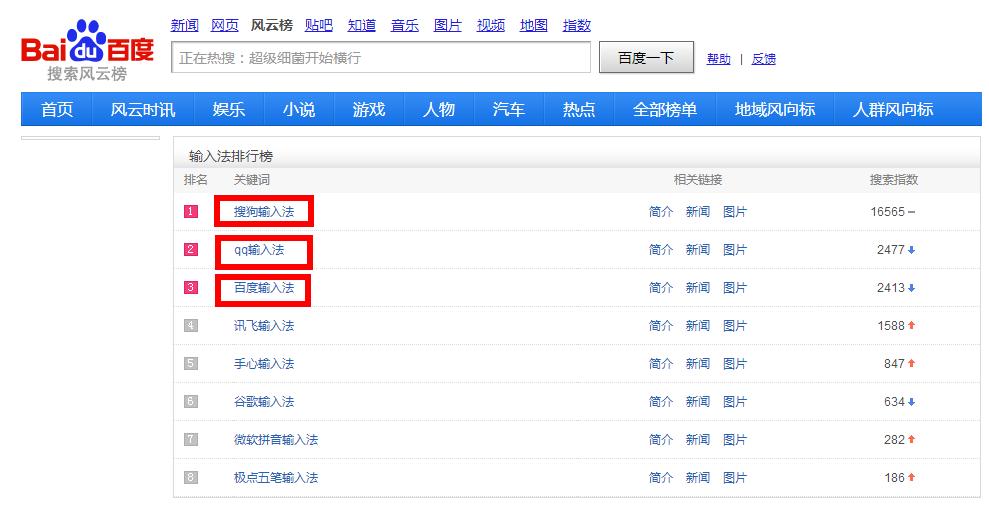Open 汽车 navigation tab
The width and height of the screenshot is (989, 508).
pyautogui.click(x=508, y=109)
